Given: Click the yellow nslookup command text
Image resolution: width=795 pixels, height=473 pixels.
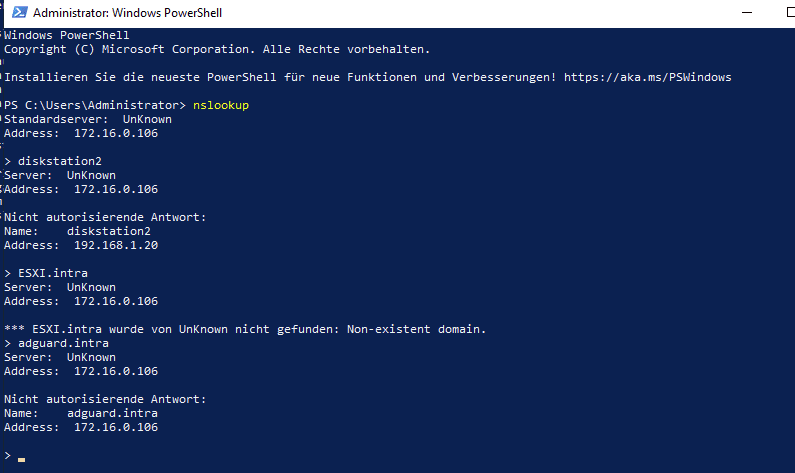Looking at the screenshot, I should click(x=221, y=105).
